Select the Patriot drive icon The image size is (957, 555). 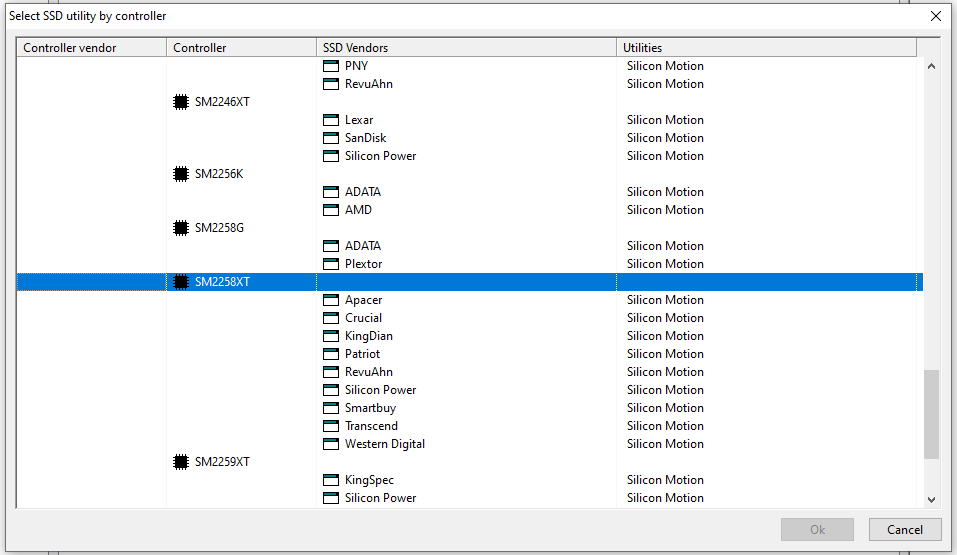(x=331, y=354)
